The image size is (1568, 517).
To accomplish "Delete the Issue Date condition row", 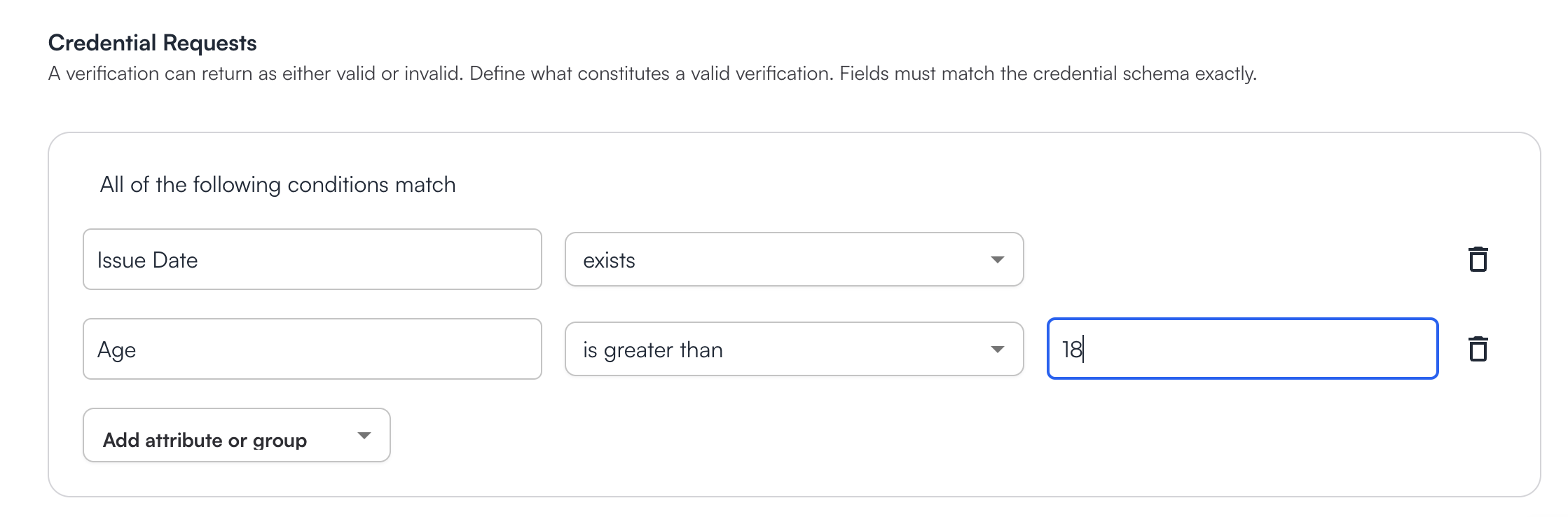I will [1478, 259].
